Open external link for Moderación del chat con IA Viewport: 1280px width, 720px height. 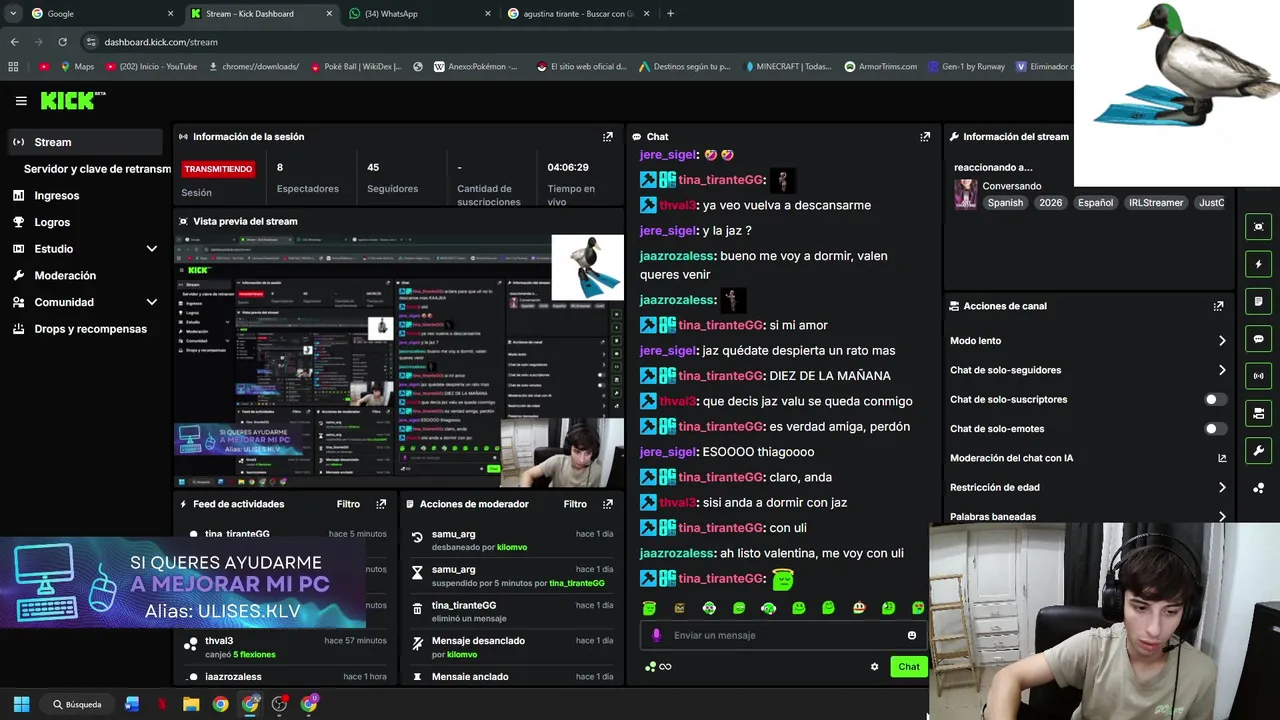coord(1221,458)
